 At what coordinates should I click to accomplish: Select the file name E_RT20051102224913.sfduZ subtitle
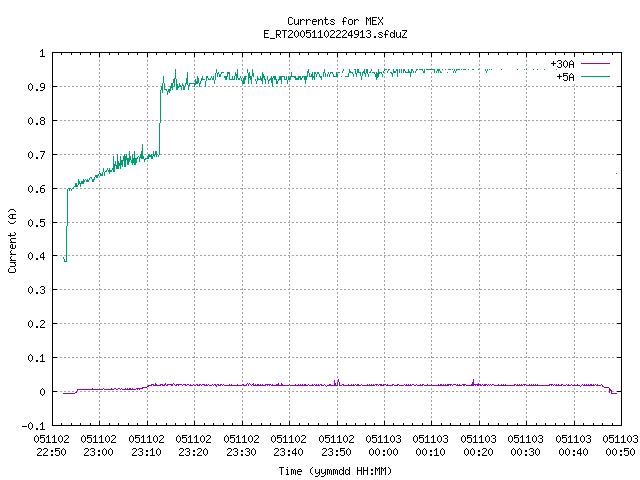pos(335,34)
